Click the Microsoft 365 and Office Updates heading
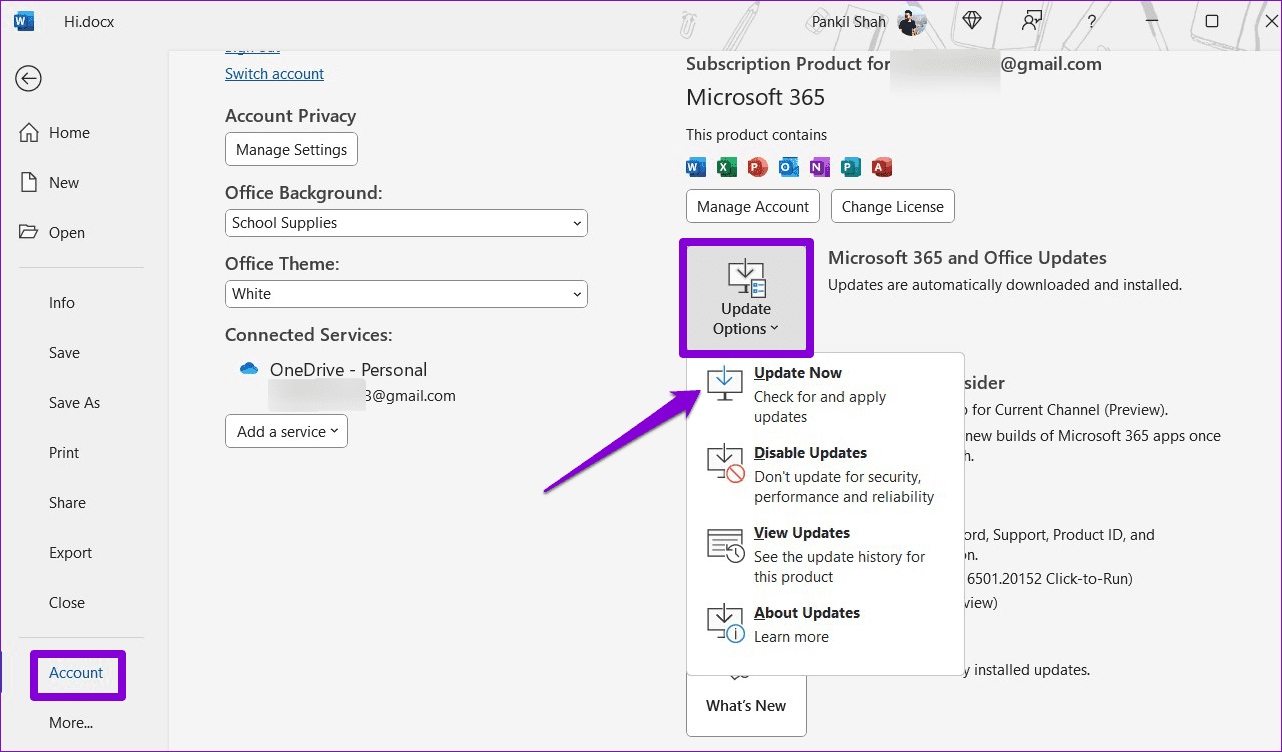Viewport: 1282px width, 752px height. (967, 258)
